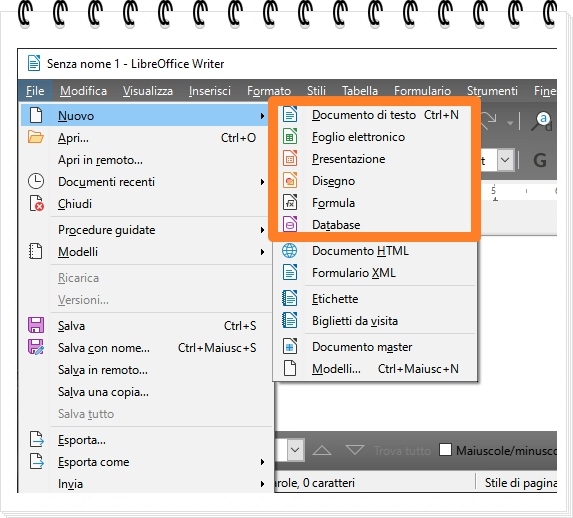
Task: Click the Etichette labels icon
Action: (x=290, y=299)
